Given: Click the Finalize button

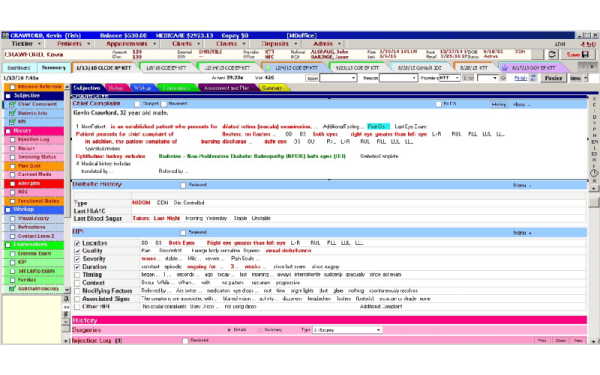Looking at the screenshot, I should point(553,78).
